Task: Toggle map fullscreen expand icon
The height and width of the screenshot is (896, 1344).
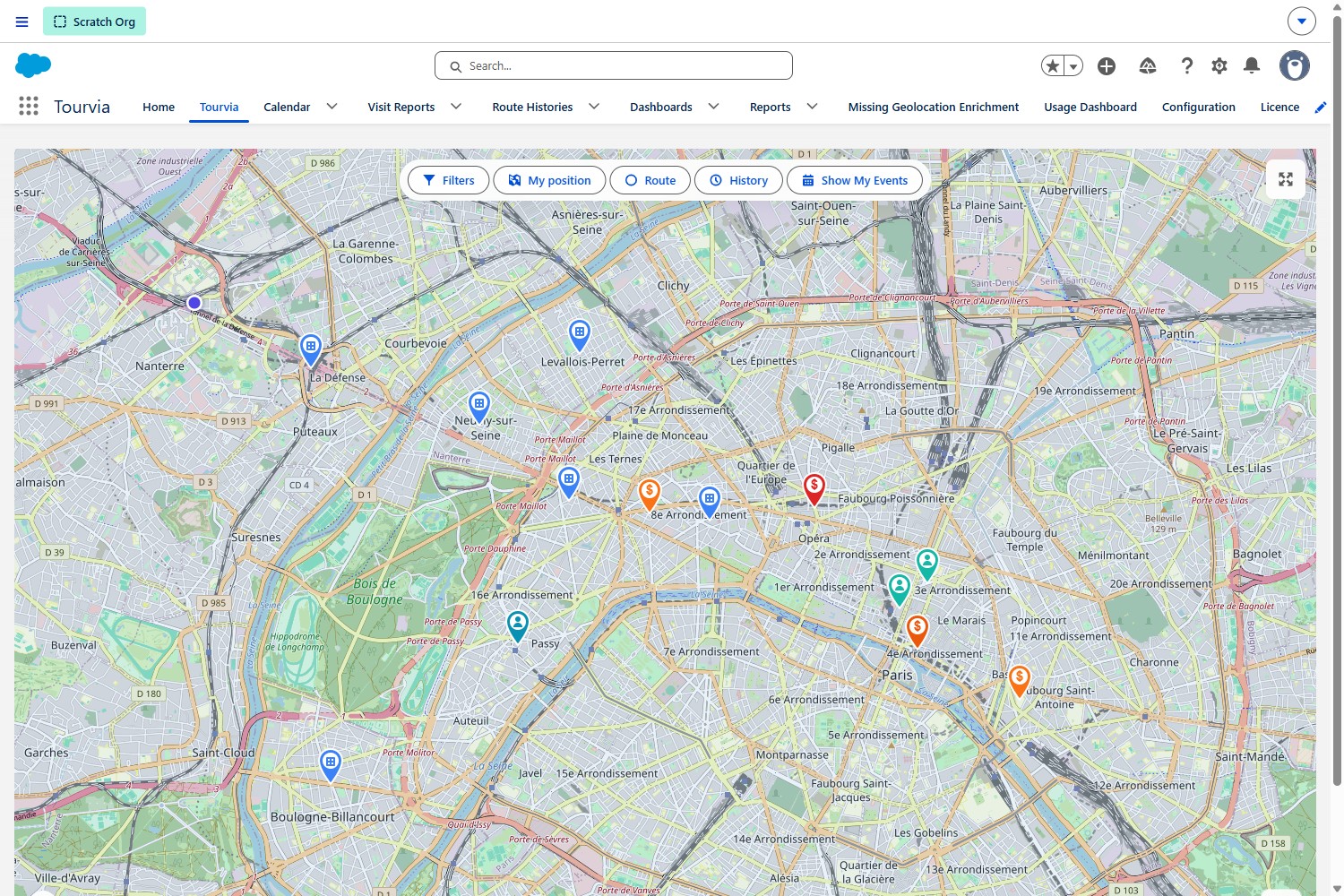Action: [x=1286, y=179]
